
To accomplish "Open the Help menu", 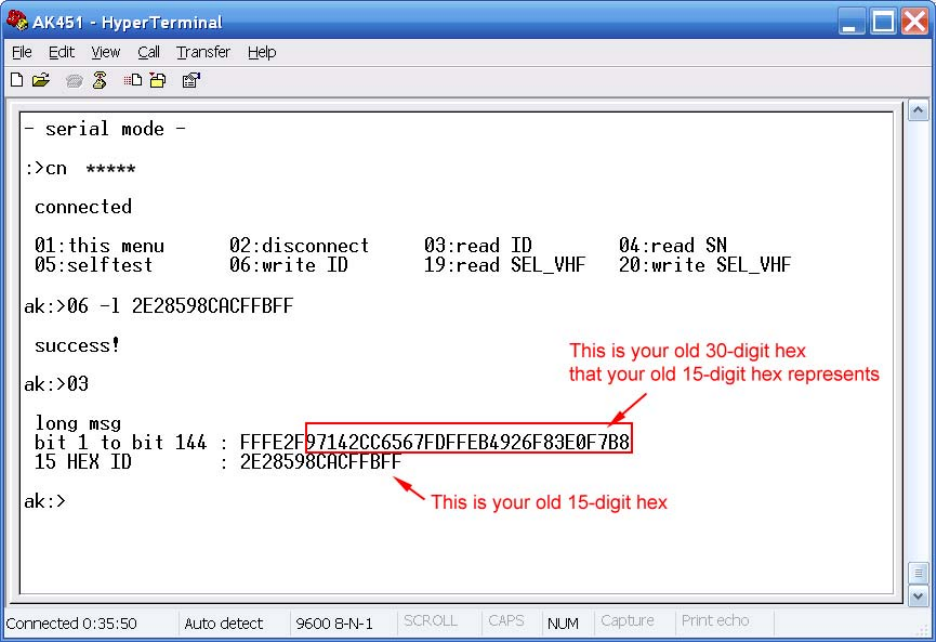I will pos(261,52).
